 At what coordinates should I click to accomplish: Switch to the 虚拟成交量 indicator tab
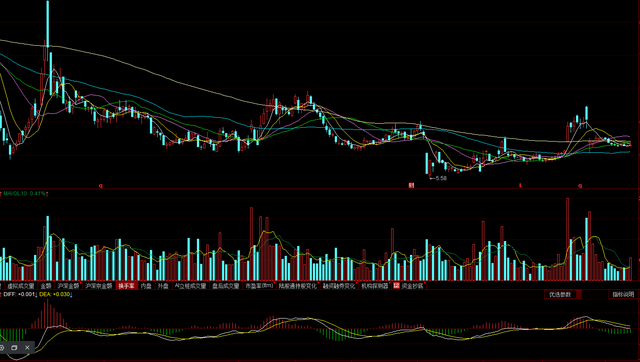[21, 286]
